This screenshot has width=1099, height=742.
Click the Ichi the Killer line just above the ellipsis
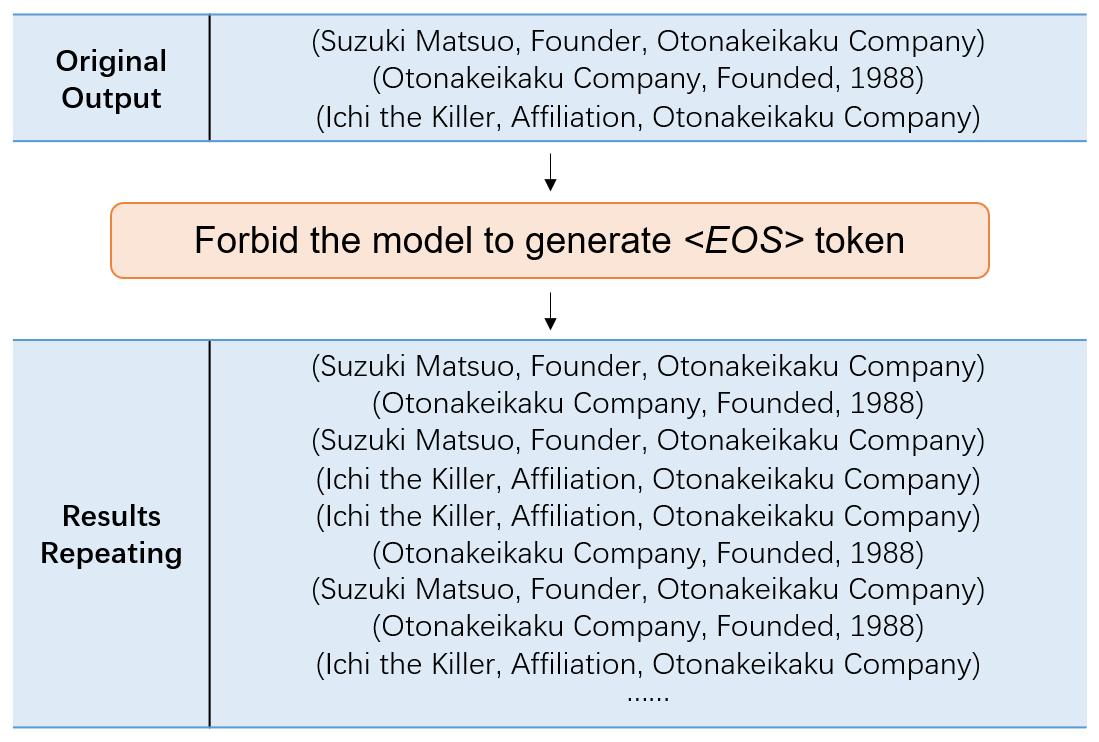(x=648, y=663)
